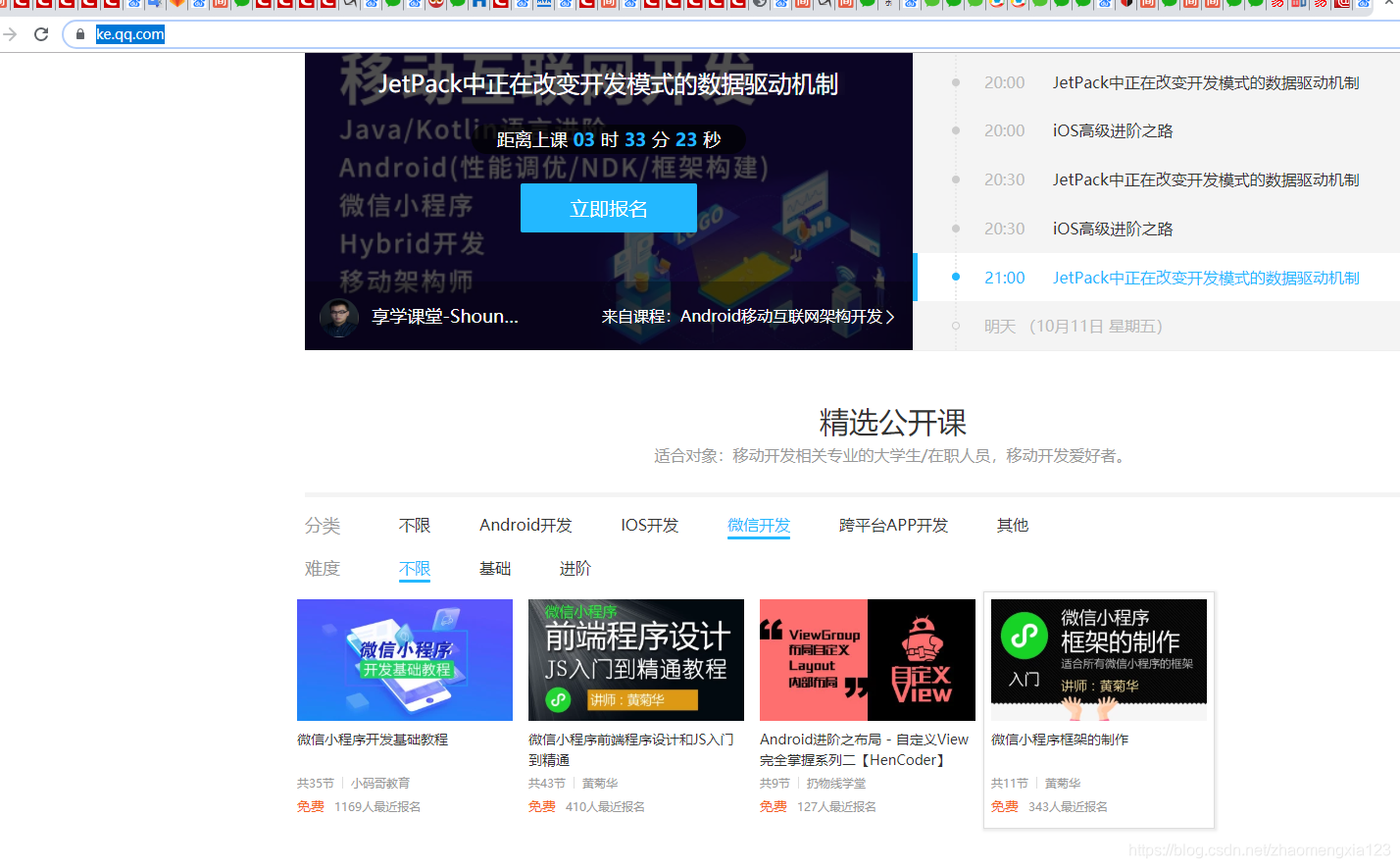This screenshot has width=1400, height=868.
Task: Open the 微信小程序开发基础教程 course thumbnail
Action: pyautogui.click(x=405, y=660)
